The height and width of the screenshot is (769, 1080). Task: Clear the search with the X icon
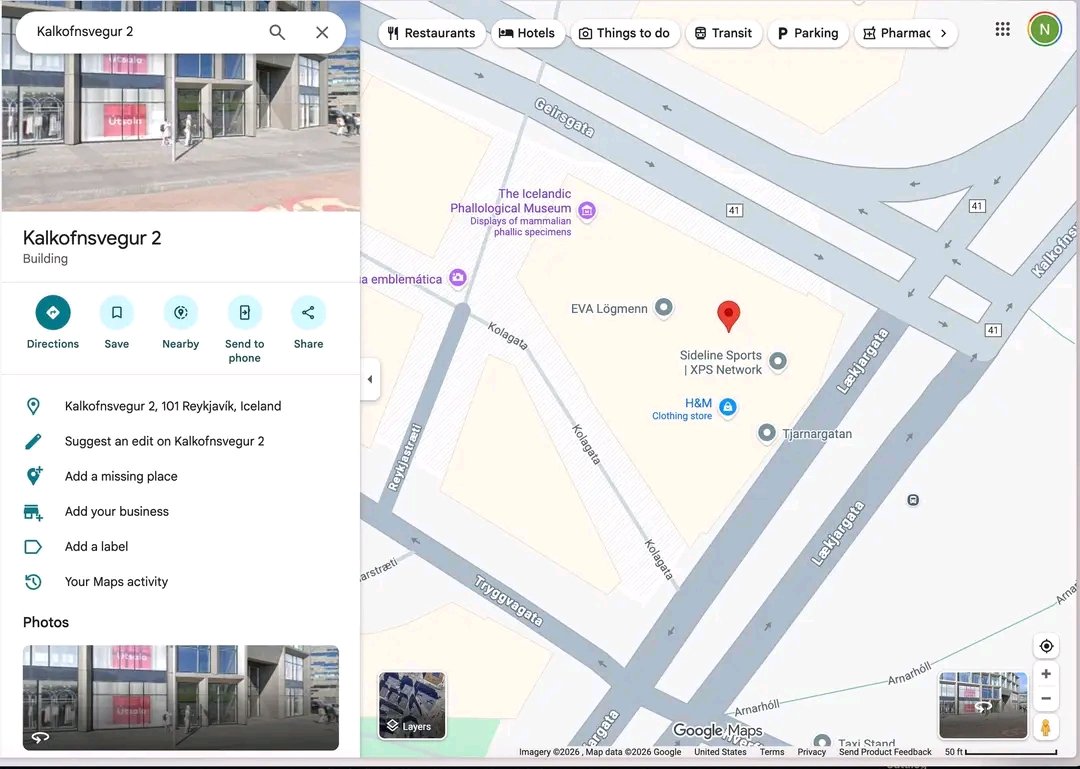(x=322, y=32)
